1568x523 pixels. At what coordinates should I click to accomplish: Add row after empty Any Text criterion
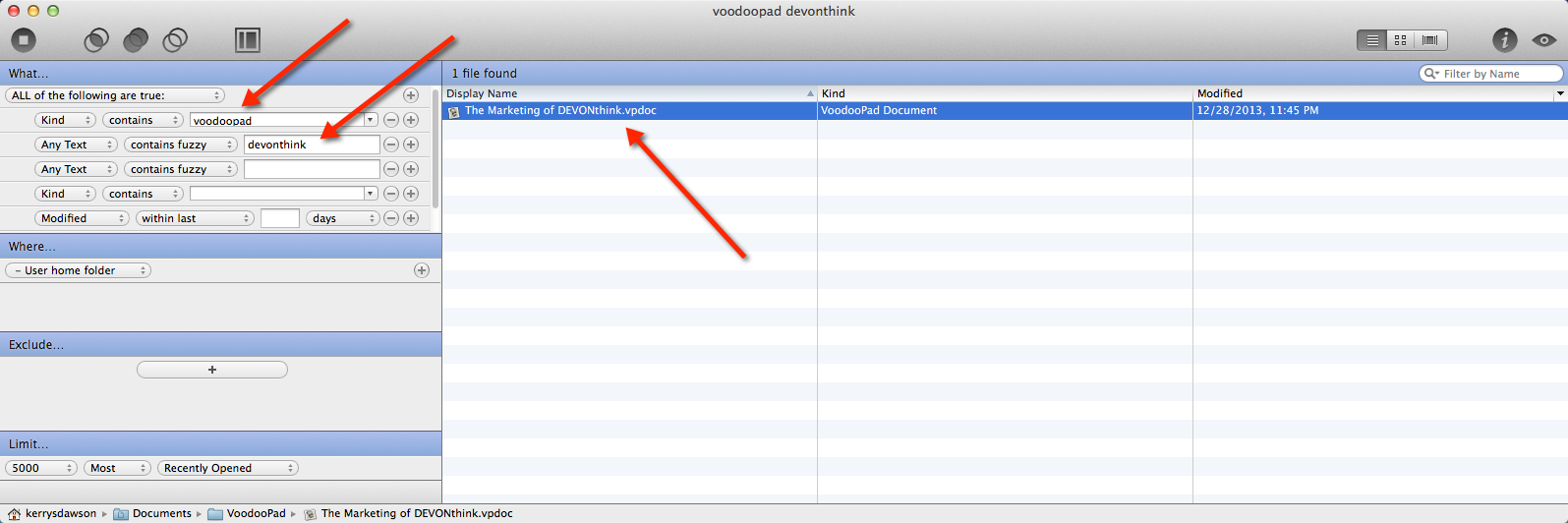tap(411, 169)
